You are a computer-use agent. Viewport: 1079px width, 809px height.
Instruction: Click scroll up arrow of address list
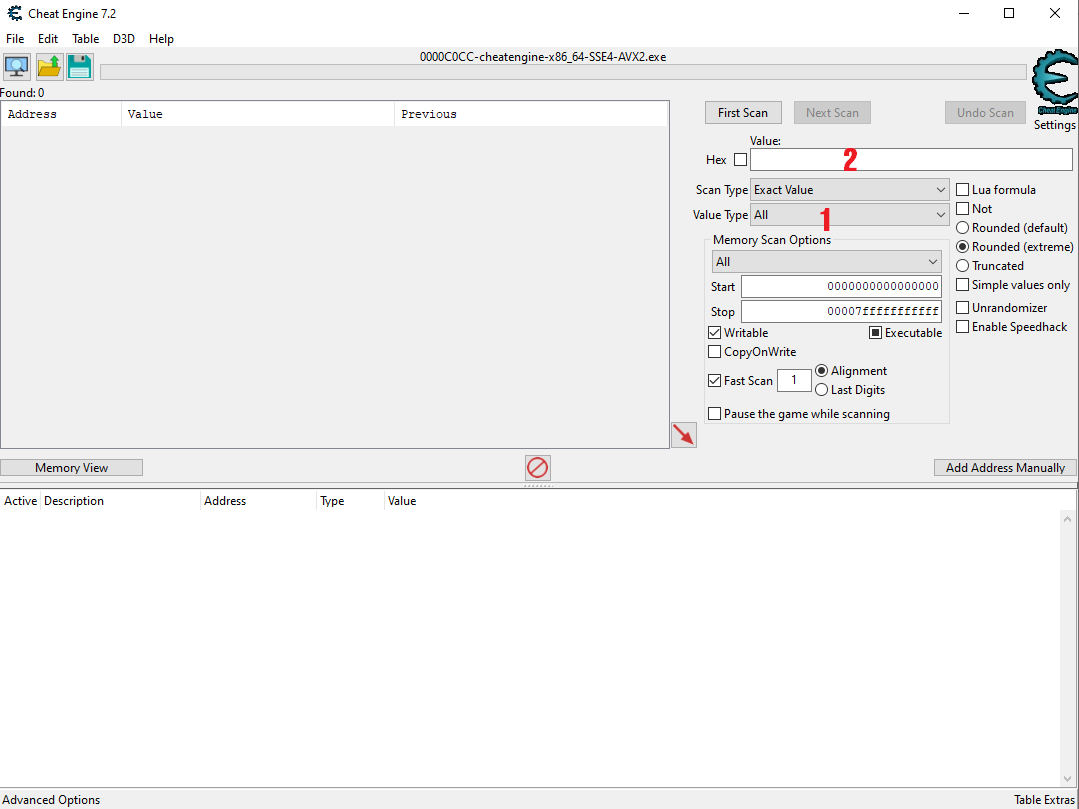tap(1068, 519)
